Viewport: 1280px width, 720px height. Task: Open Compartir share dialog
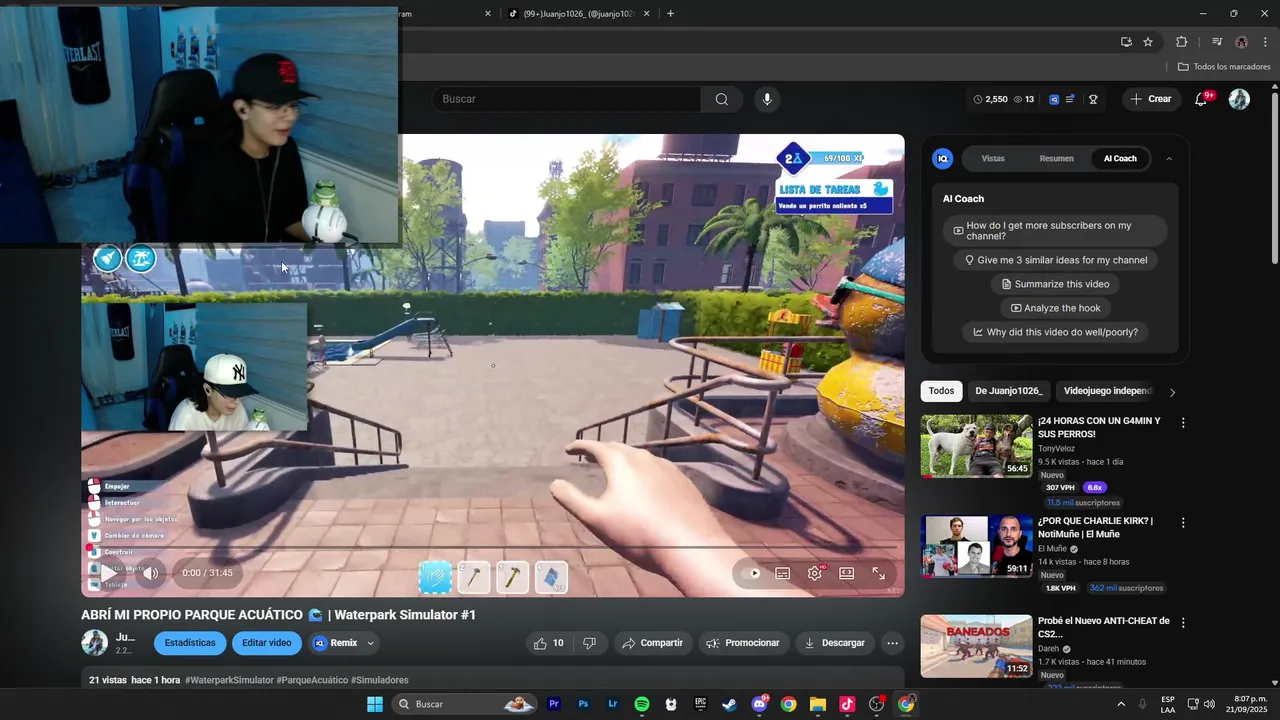tap(652, 643)
